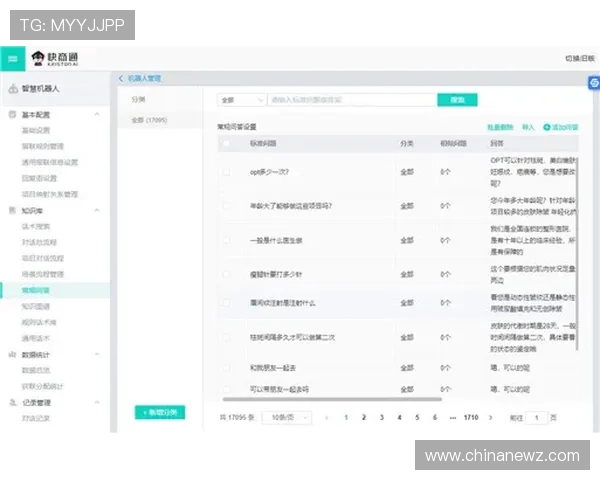
Task: Open 对话记录 in the sidebar
Action: point(36,418)
